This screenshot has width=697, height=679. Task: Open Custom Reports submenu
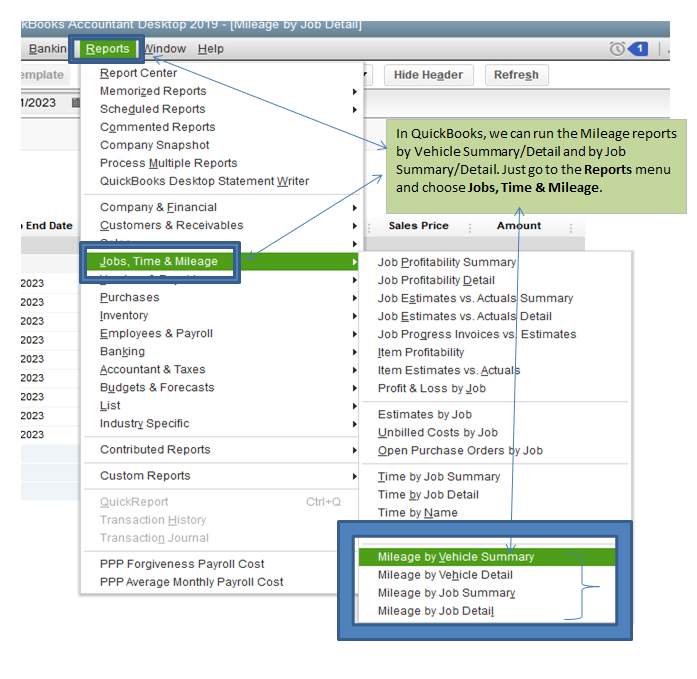(x=221, y=475)
